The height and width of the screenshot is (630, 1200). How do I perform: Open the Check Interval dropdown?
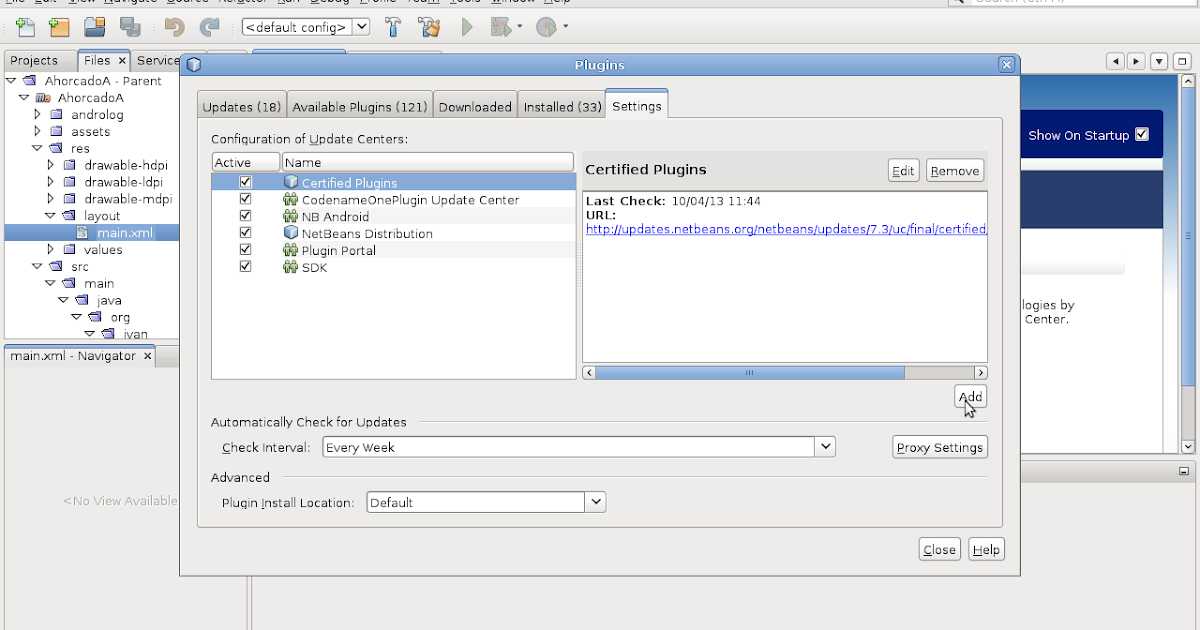click(x=825, y=446)
